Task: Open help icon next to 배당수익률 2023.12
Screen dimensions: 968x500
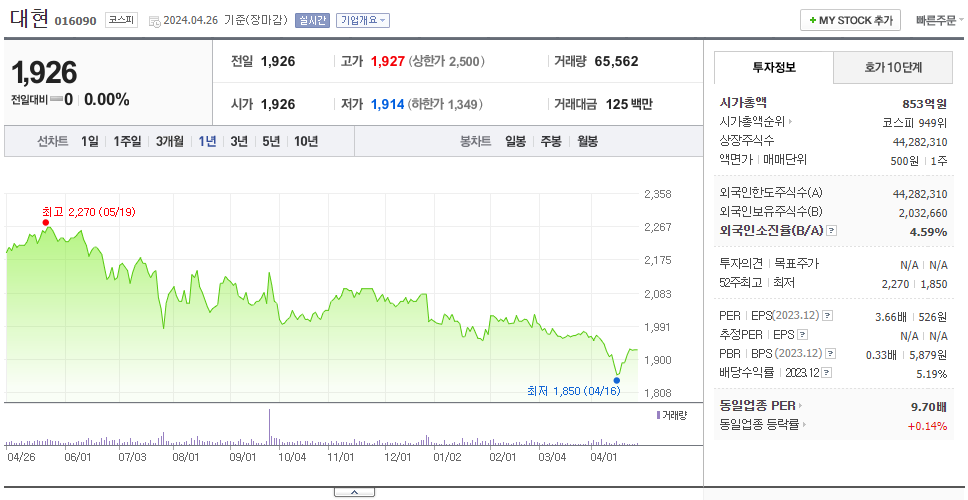Action: [x=827, y=373]
